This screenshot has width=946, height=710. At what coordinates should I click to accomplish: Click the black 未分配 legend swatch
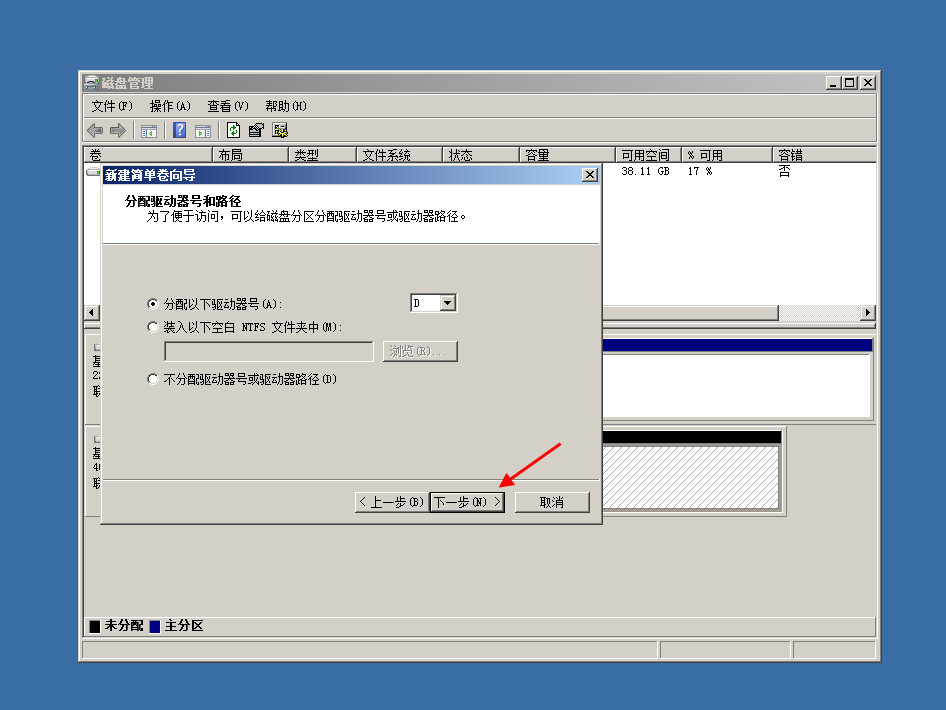(95, 626)
